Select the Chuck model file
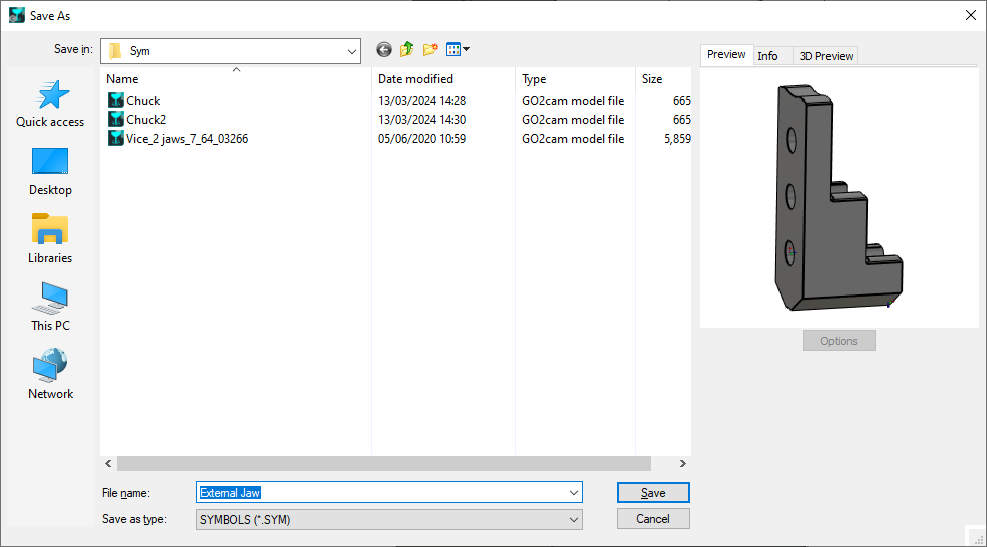987x547 pixels. pyautogui.click(x=143, y=101)
